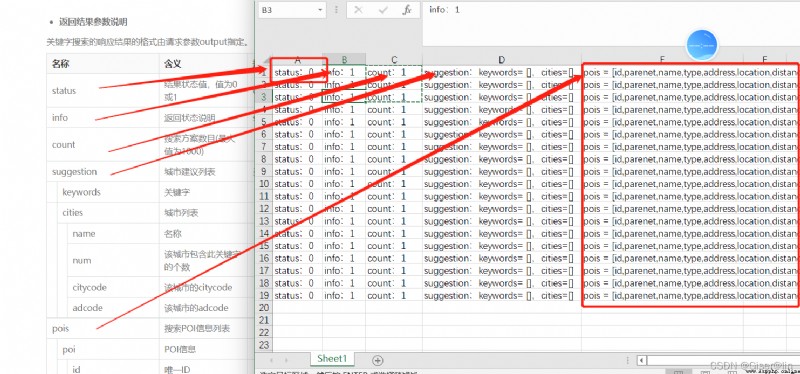Add a new sheet with plus icon
This screenshot has height=374, width=800.
[x=378, y=360]
